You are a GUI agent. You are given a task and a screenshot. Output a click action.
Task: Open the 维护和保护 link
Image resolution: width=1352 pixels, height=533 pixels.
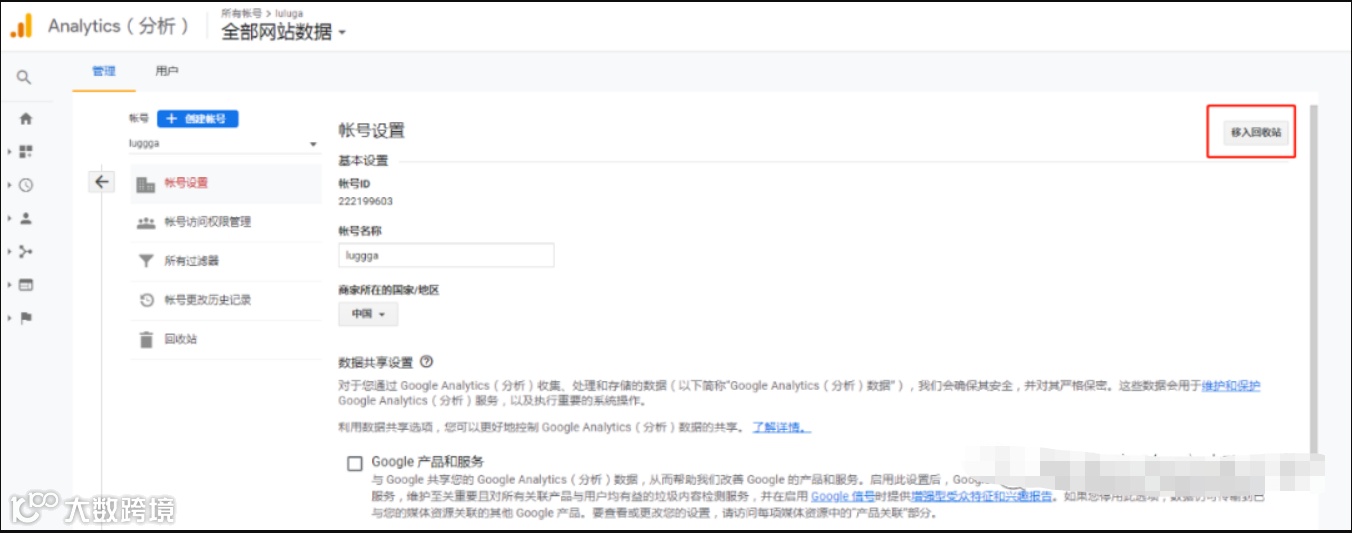tap(1231, 386)
